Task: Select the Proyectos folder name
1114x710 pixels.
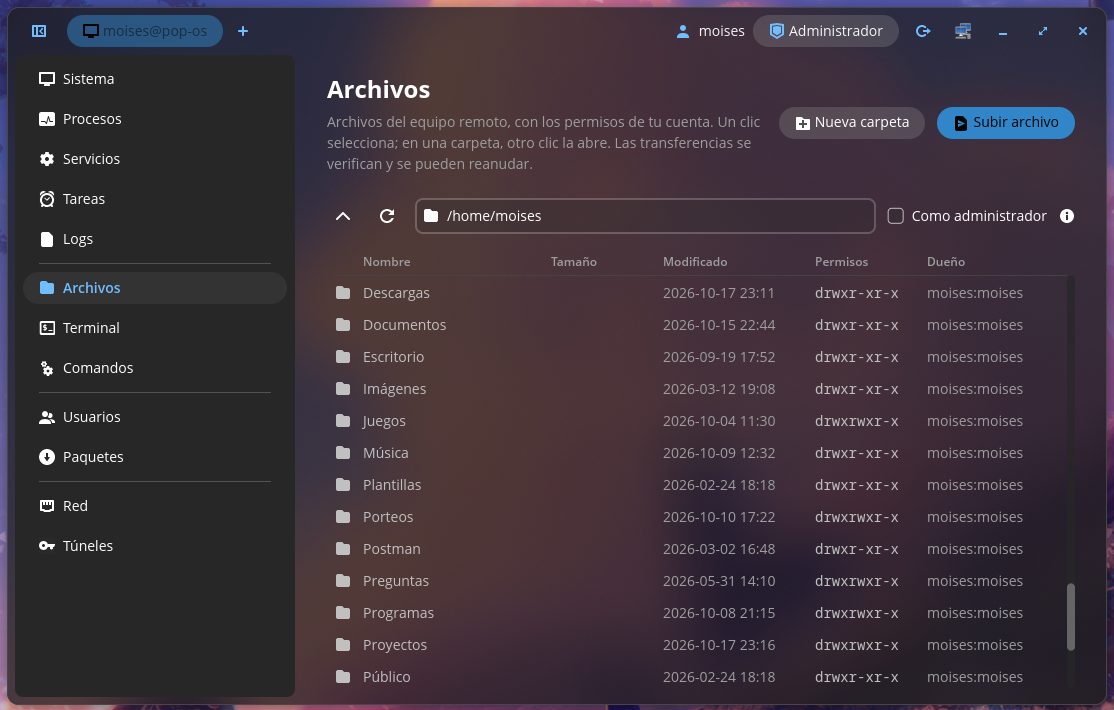Action: (x=395, y=645)
